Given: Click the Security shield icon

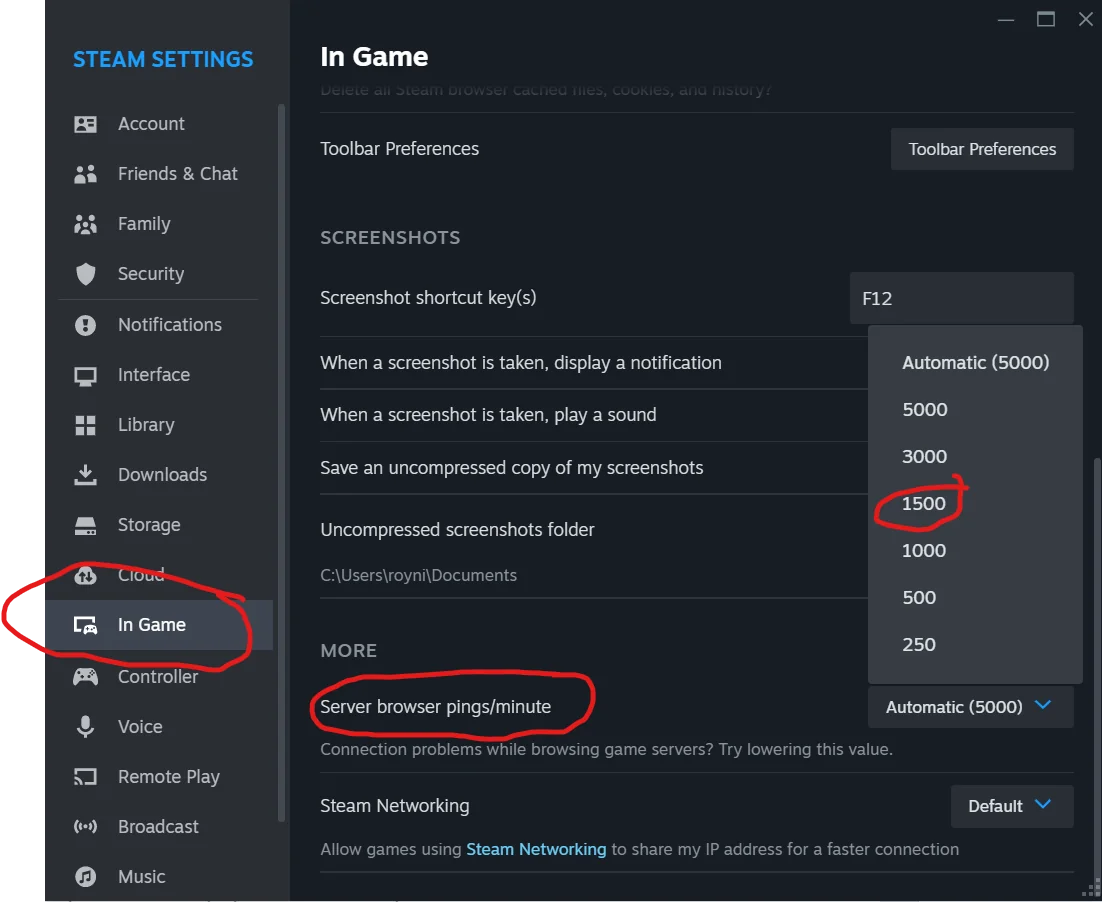Looking at the screenshot, I should [86, 274].
